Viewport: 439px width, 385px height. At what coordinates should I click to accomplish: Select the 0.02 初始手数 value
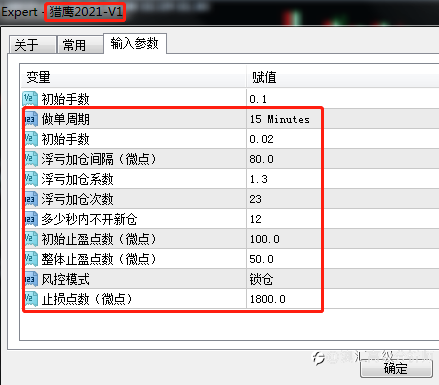coord(261,139)
